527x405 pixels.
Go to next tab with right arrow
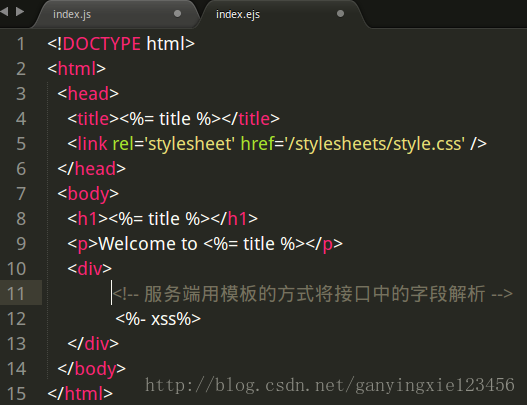(x=20, y=12)
